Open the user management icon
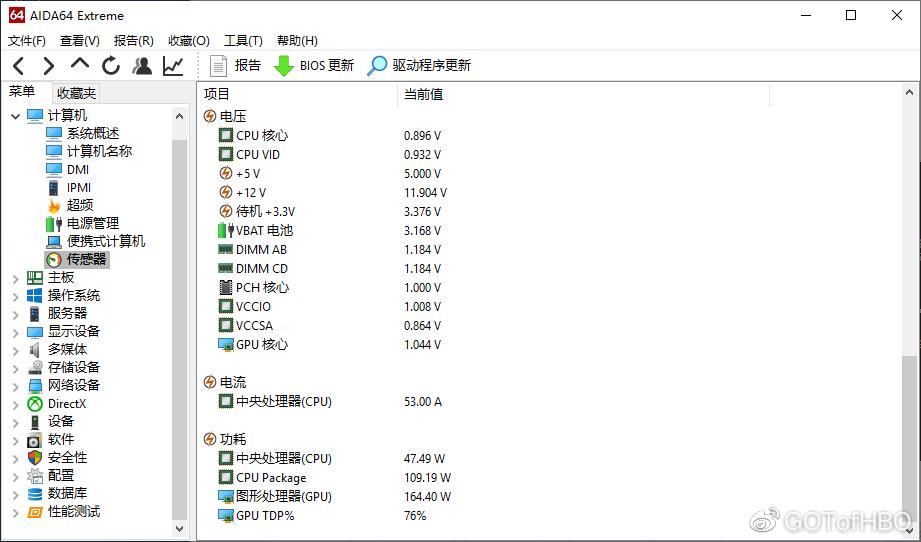 tap(142, 66)
